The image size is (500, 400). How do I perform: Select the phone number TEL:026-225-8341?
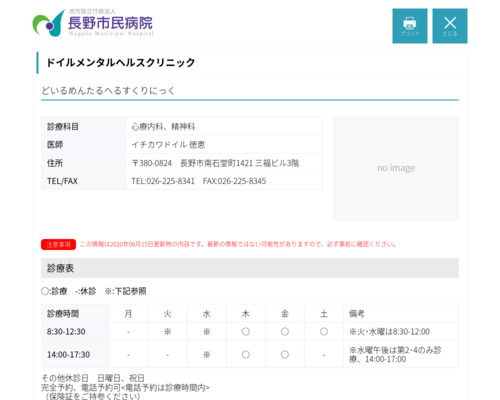click(163, 181)
